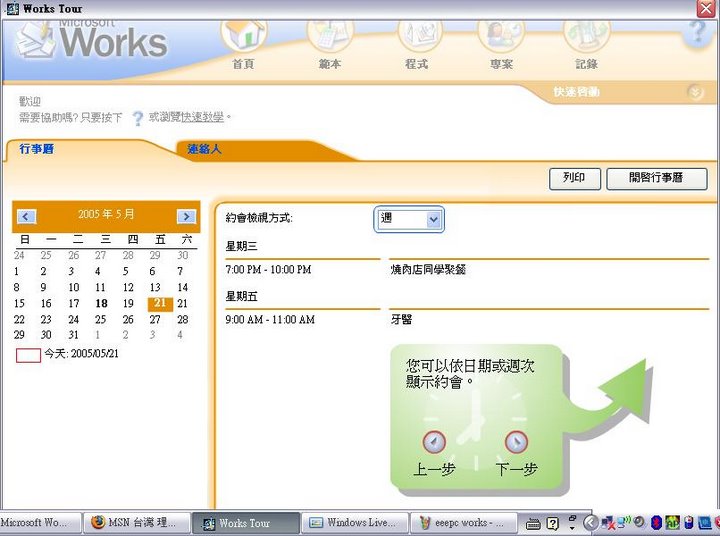Click the Bluetooth tray icon
The width and height of the screenshot is (720, 536).
(657, 523)
